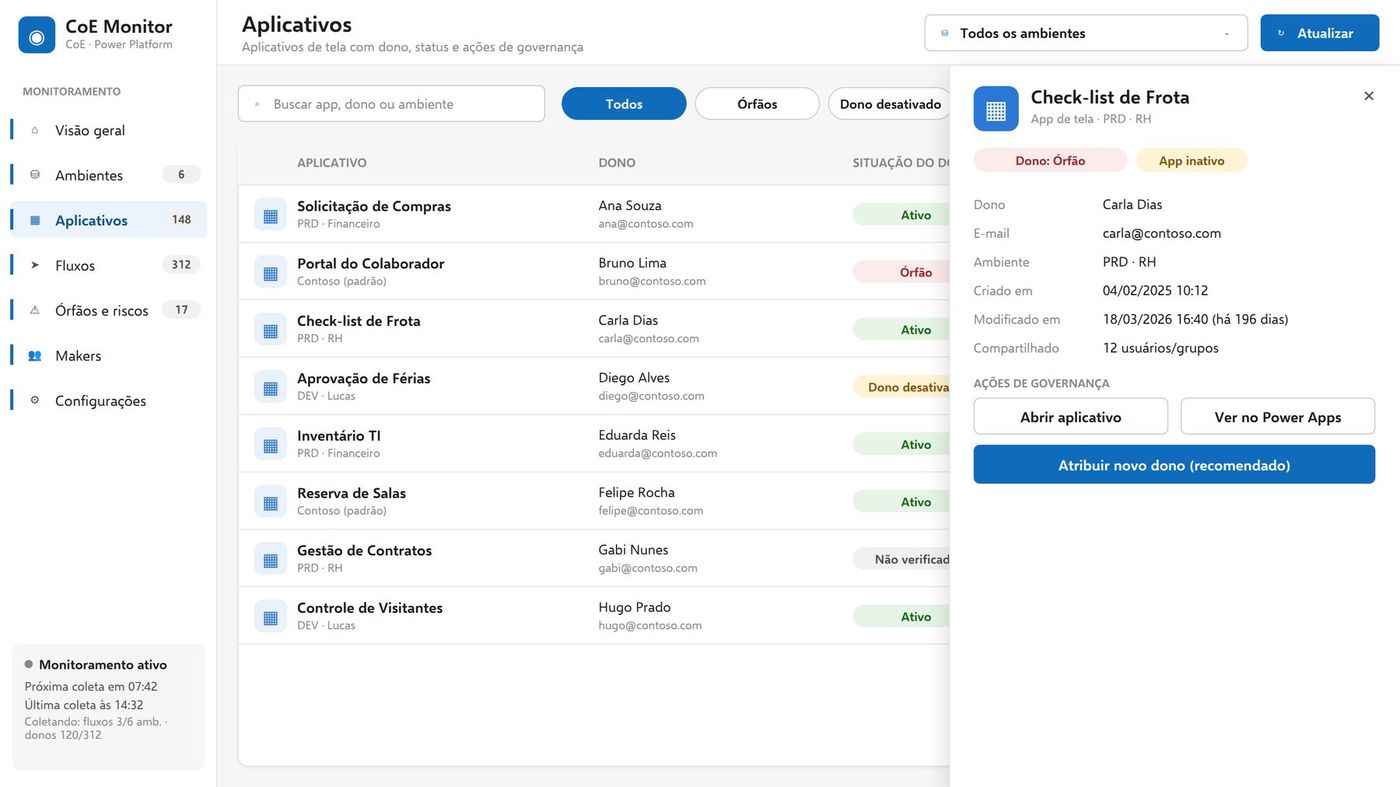
Task: Filter by Dono desativado
Action: point(890,104)
